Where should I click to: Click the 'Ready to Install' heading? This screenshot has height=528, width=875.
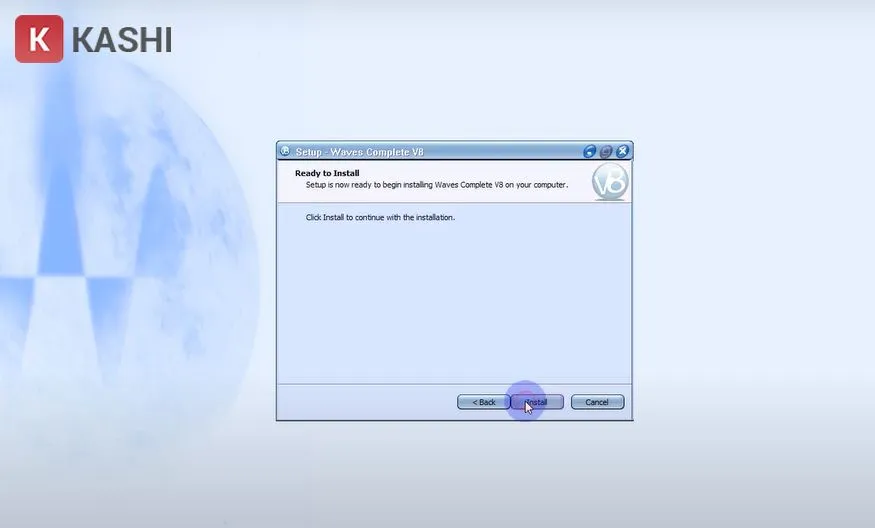click(x=327, y=173)
